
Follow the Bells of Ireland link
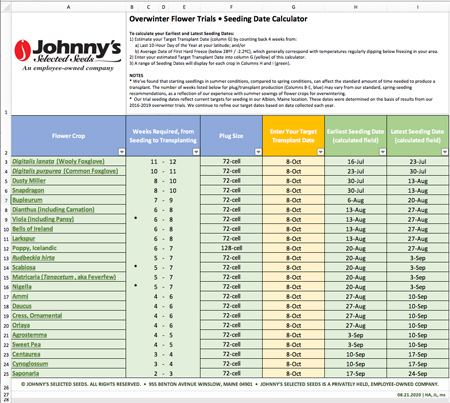33,229
